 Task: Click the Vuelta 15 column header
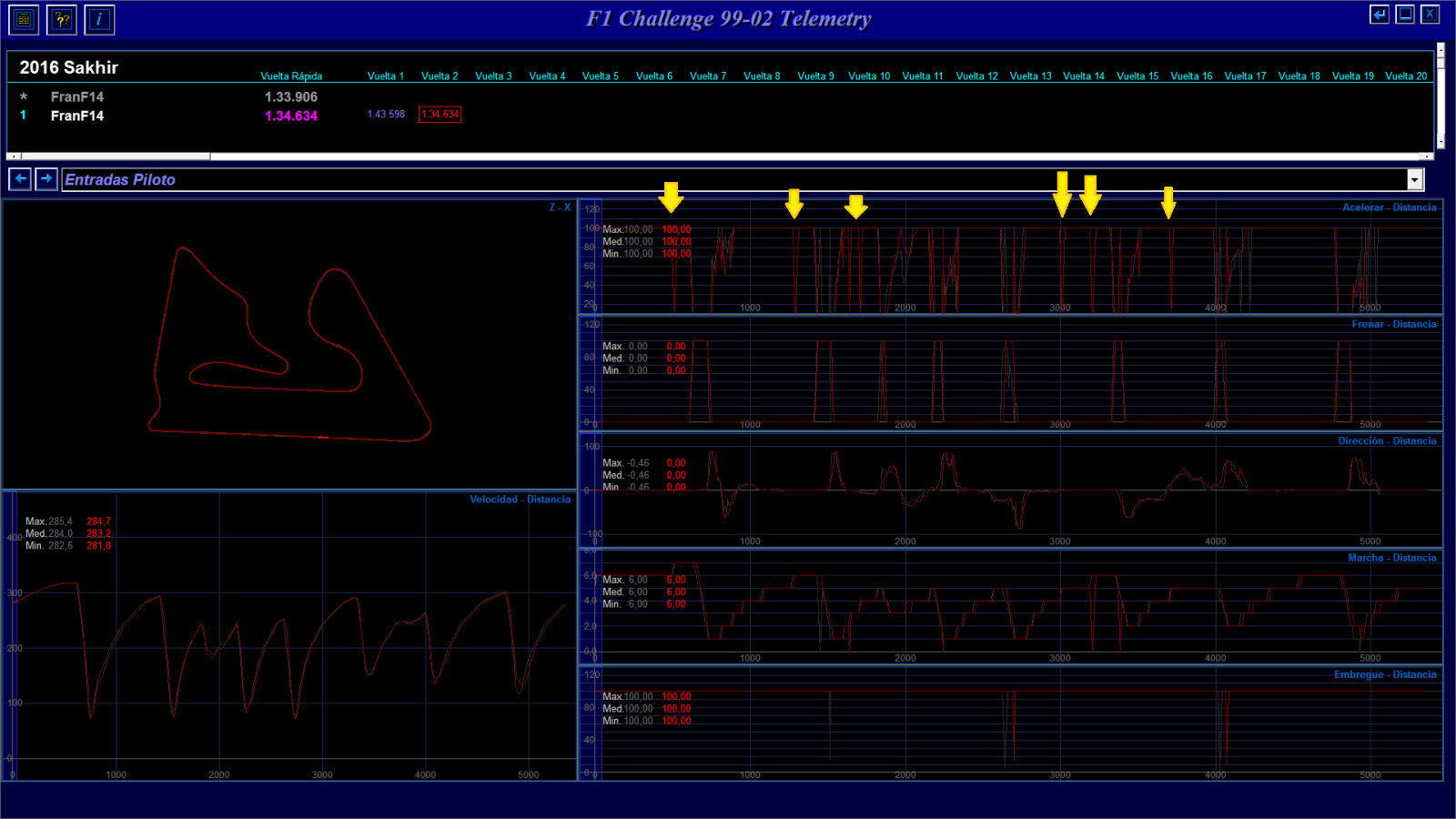pos(1137,76)
